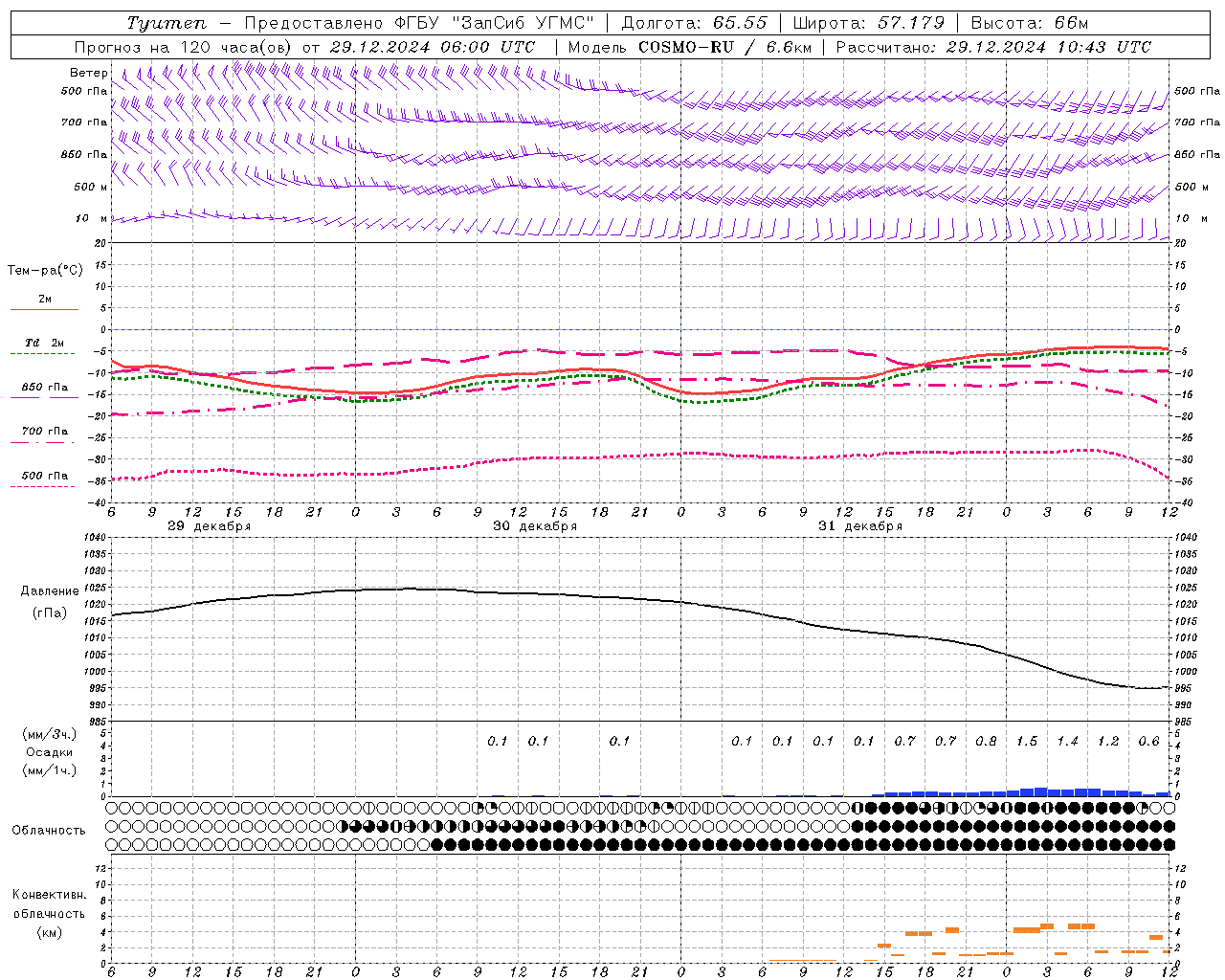The height and width of the screenshot is (980, 1225).
Task: Click the "Td 2м" dew point legend entry
Action: point(45,343)
